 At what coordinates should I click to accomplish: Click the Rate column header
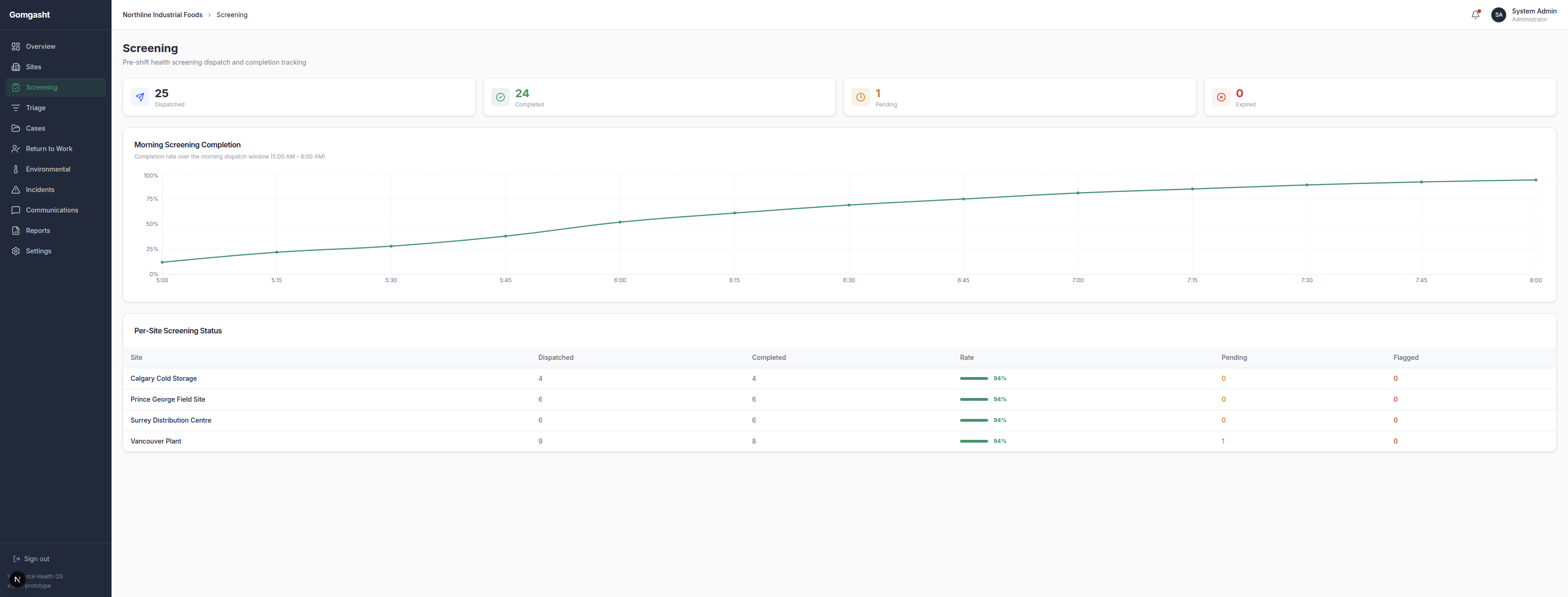(x=967, y=358)
